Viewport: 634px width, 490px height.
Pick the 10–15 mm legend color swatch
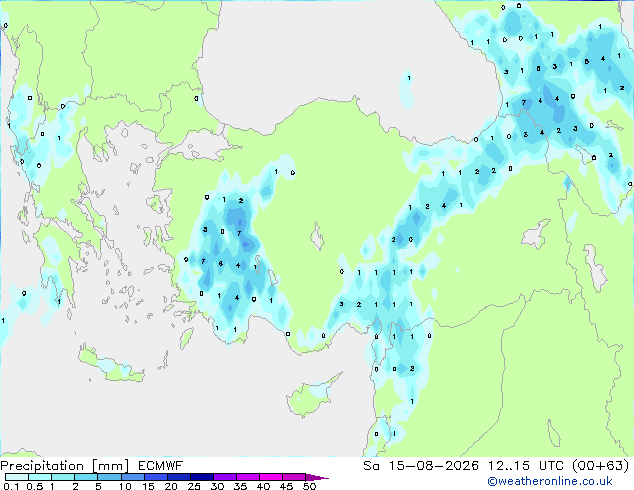point(132,477)
